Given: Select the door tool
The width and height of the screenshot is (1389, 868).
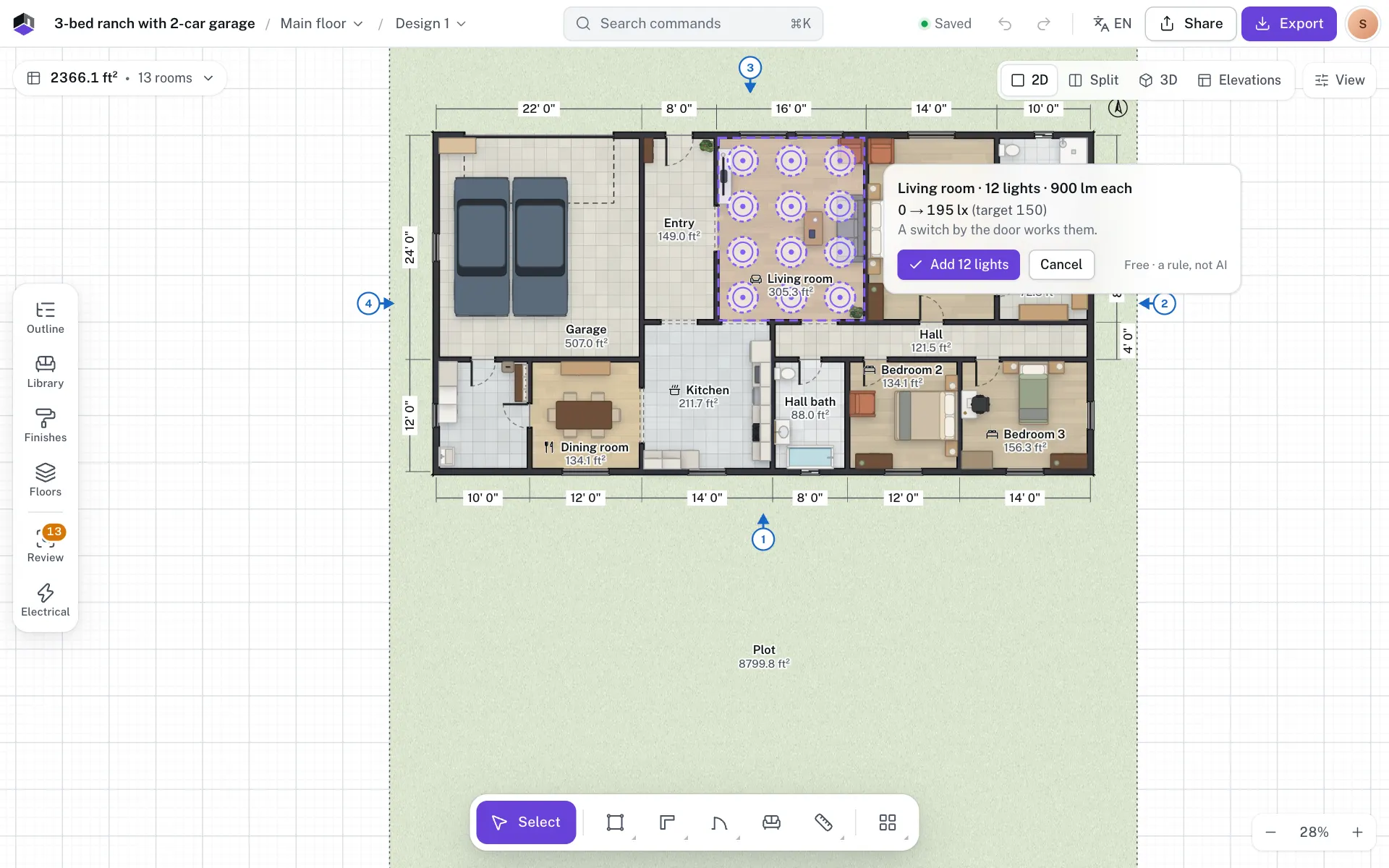Looking at the screenshot, I should coord(719,822).
